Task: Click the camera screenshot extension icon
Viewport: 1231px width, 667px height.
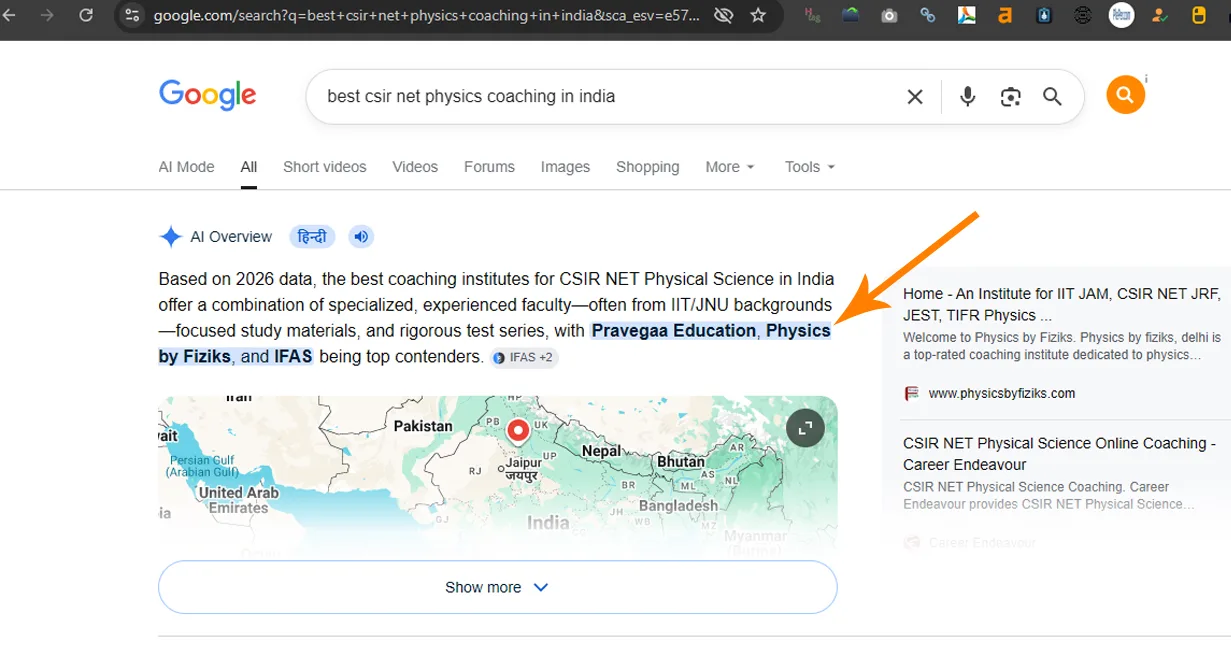Action: coord(890,15)
